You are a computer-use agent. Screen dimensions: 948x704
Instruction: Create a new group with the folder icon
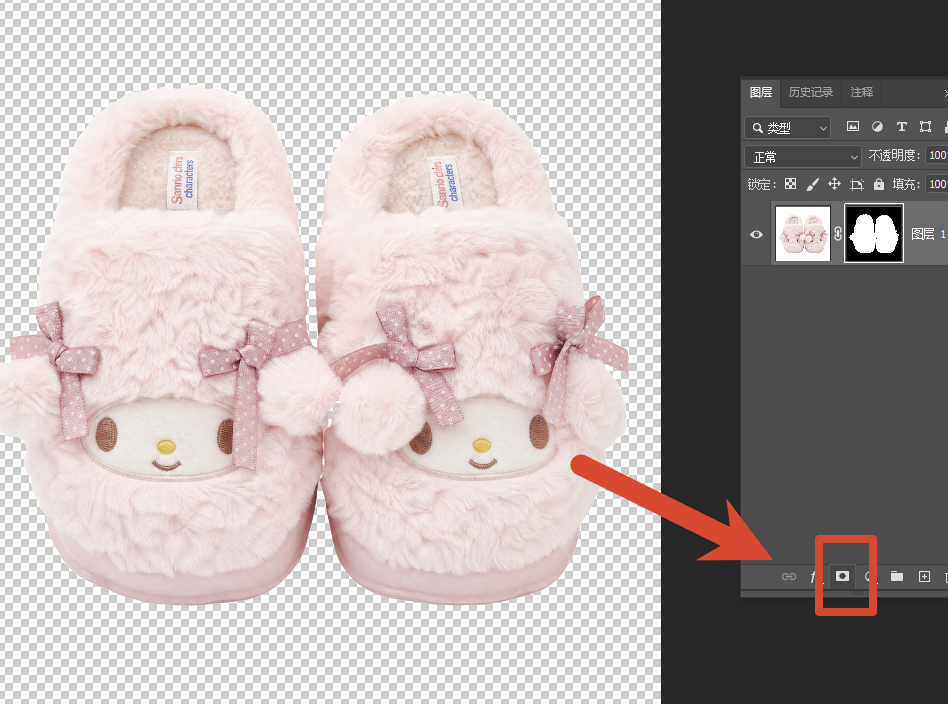[897, 576]
